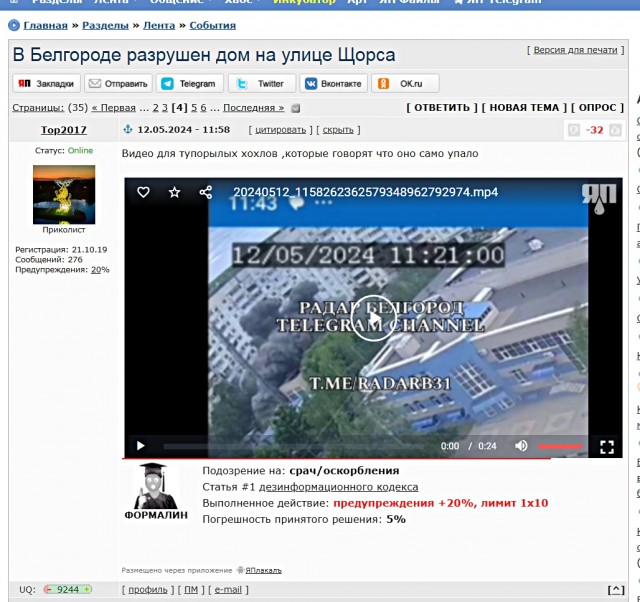Click the ФОРМАЛИН moderator image
640x602 pixels.
pos(156,491)
